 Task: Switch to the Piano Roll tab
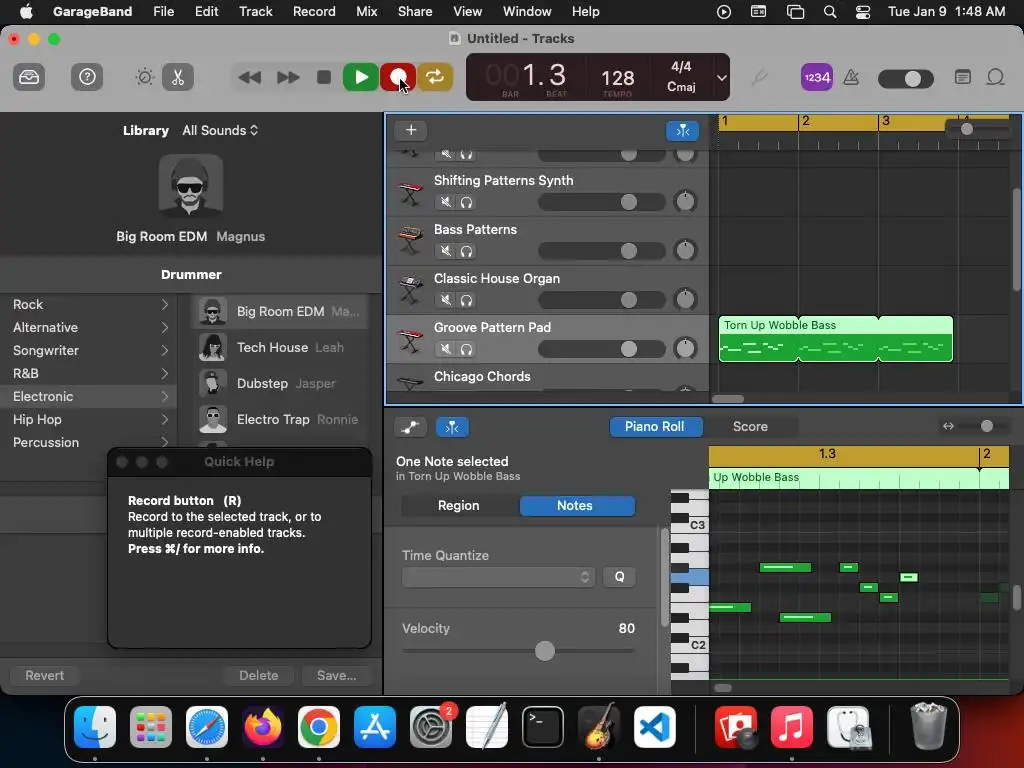[655, 426]
